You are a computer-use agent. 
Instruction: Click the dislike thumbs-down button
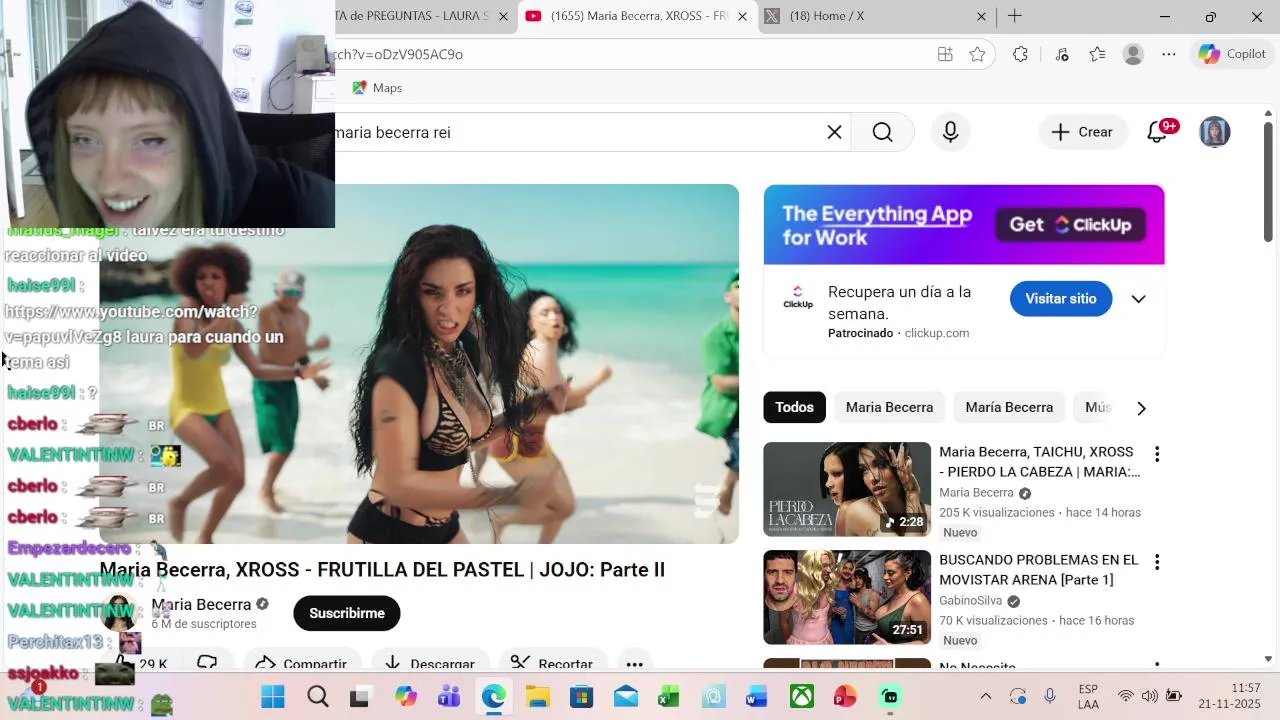(207, 663)
